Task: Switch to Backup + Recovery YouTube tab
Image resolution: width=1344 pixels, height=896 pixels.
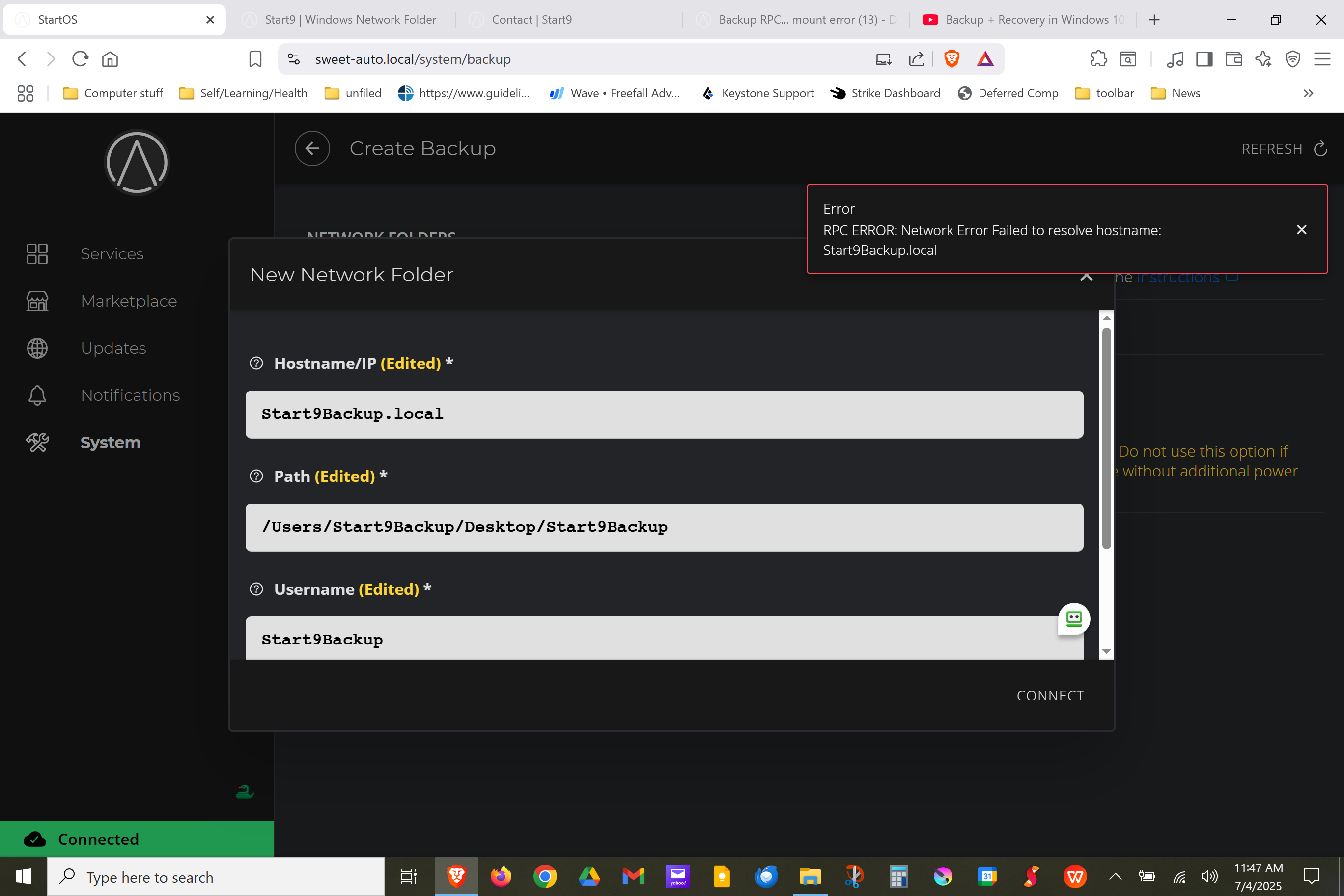Action: pyautogui.click(x=1023, y=20)
